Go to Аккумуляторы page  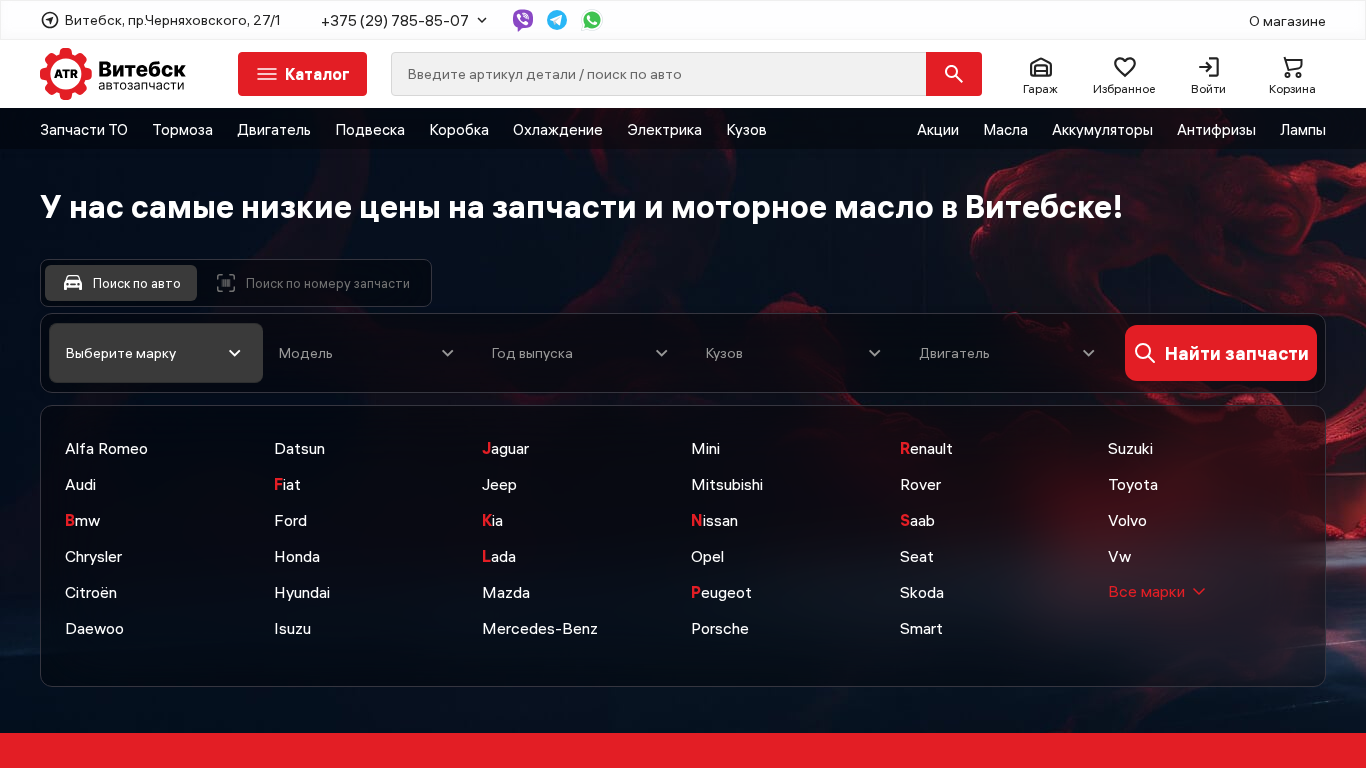(x=1102, y=129)
